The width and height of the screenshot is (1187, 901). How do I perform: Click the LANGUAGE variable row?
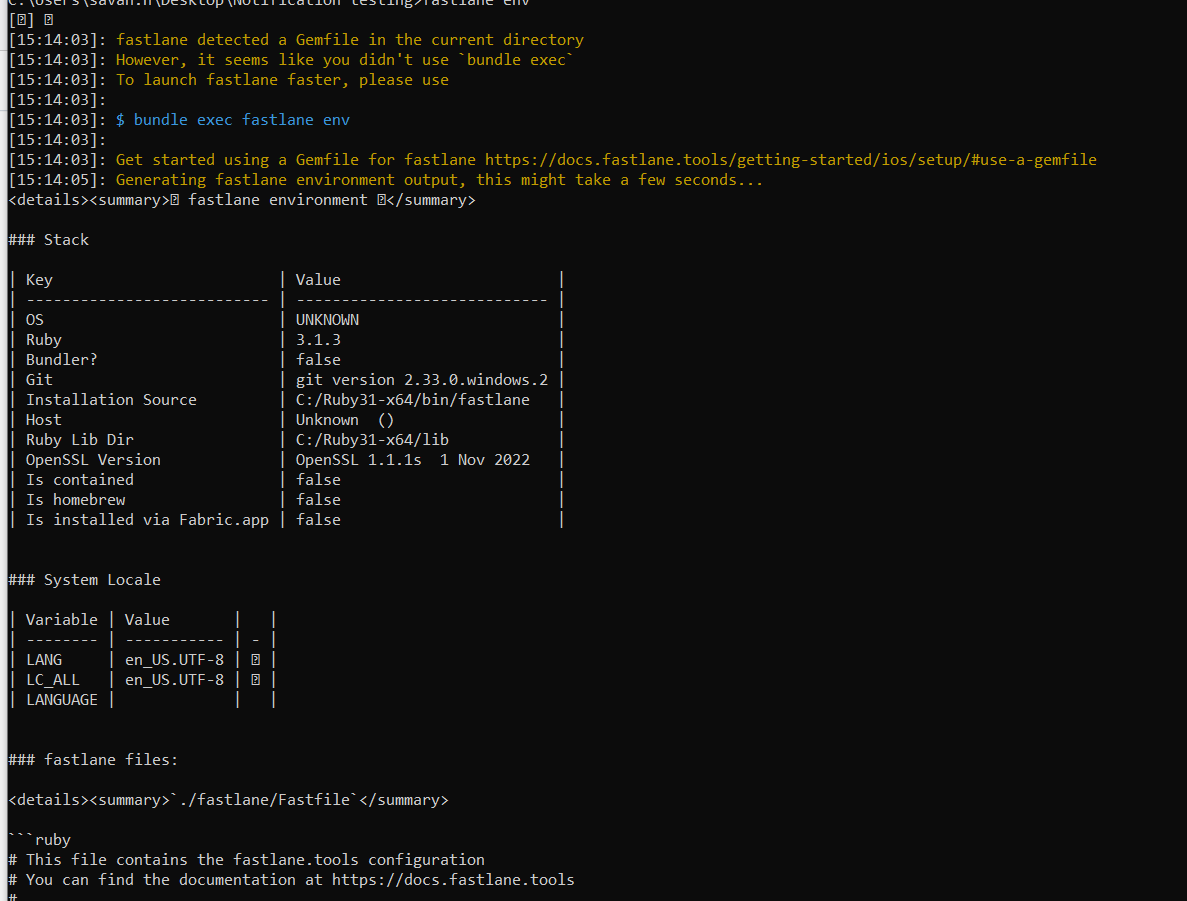coord(61,699)
